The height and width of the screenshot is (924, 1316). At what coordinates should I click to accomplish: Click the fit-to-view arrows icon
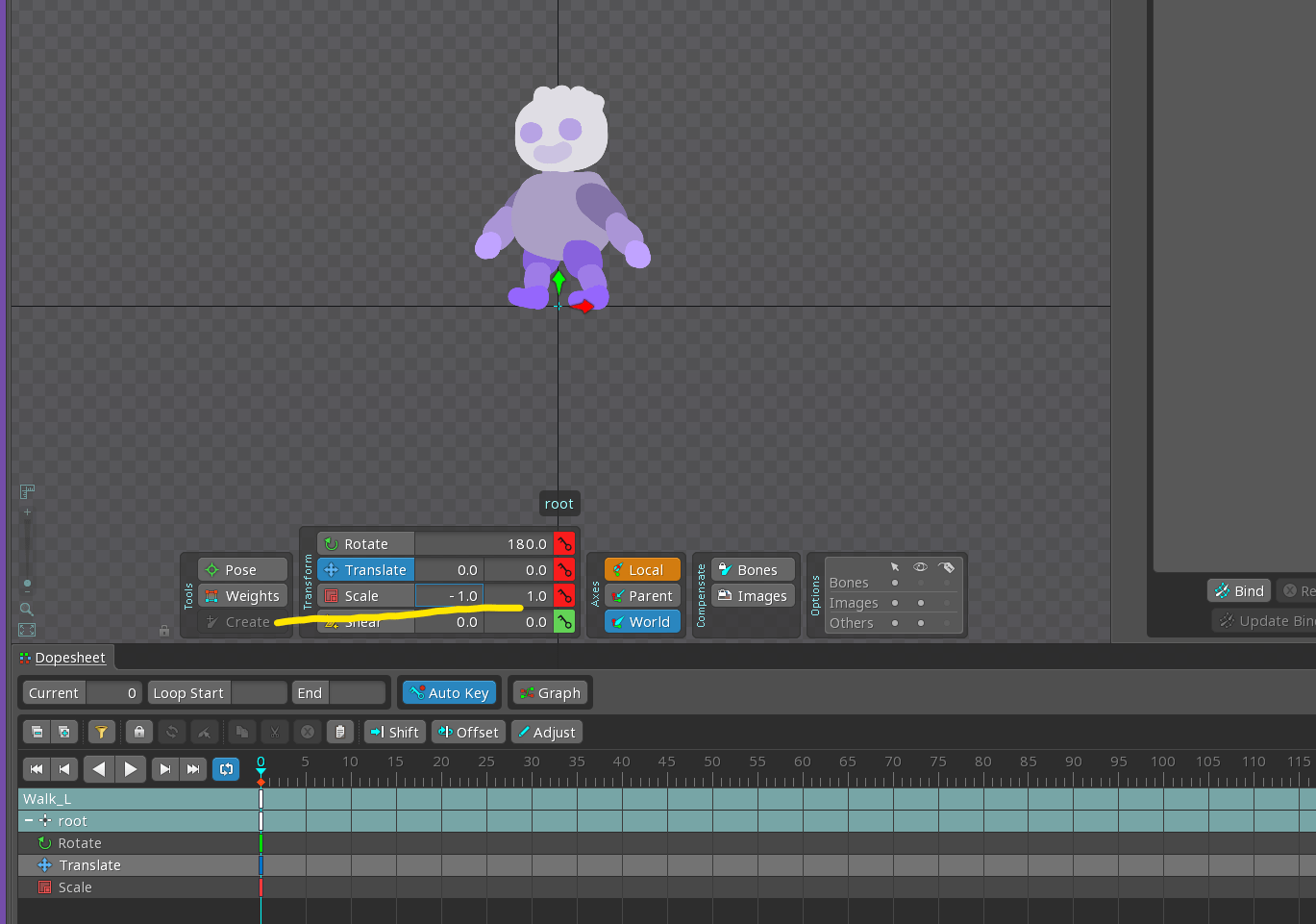(x=27, y=630)
